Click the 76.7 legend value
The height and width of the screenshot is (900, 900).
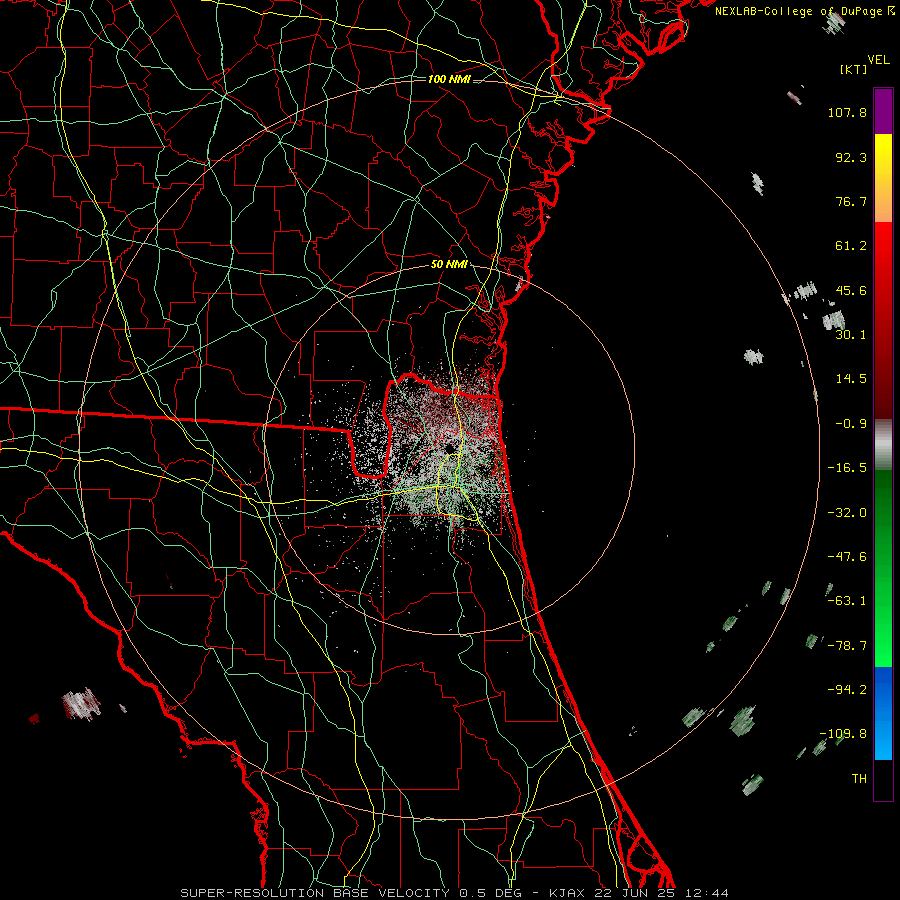coord(851,201)
